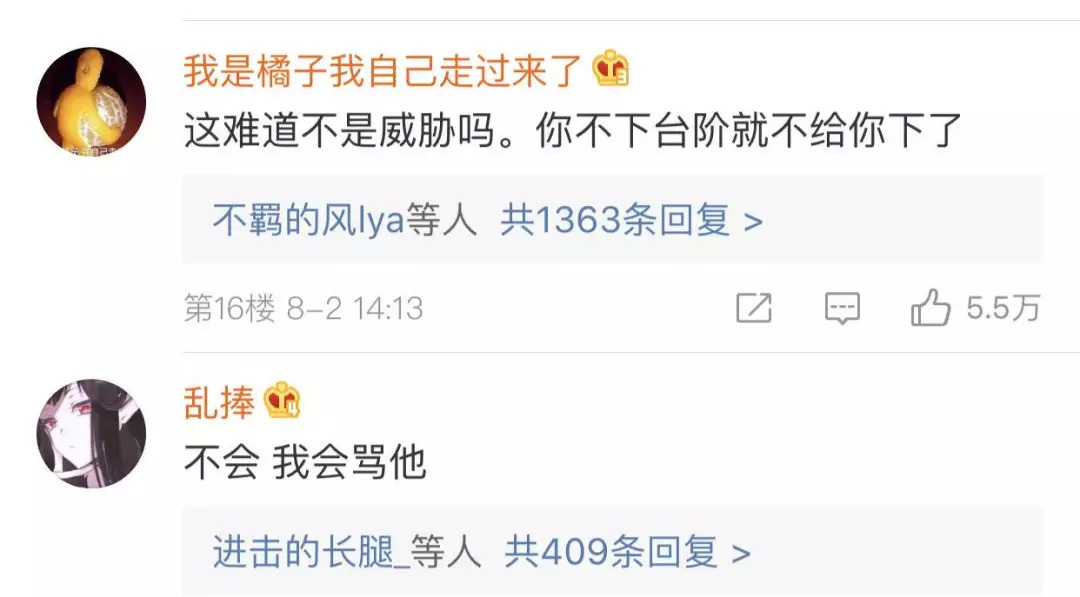Click the 5.5万 like count
Image resolution: width=1080 pixels, height=597 pixels.
(x=1003, y=308)
